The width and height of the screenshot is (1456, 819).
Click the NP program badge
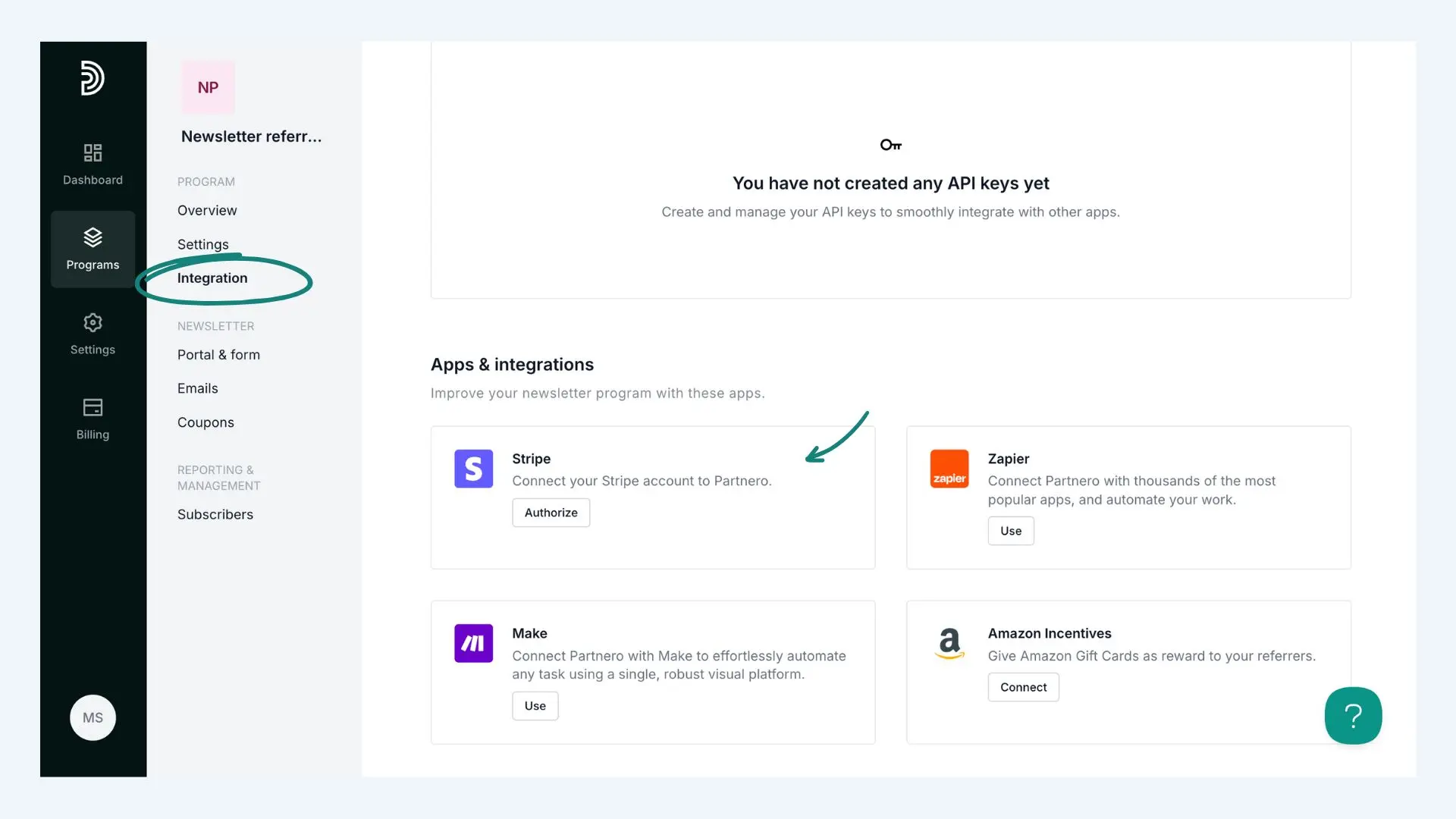(208, 87)
